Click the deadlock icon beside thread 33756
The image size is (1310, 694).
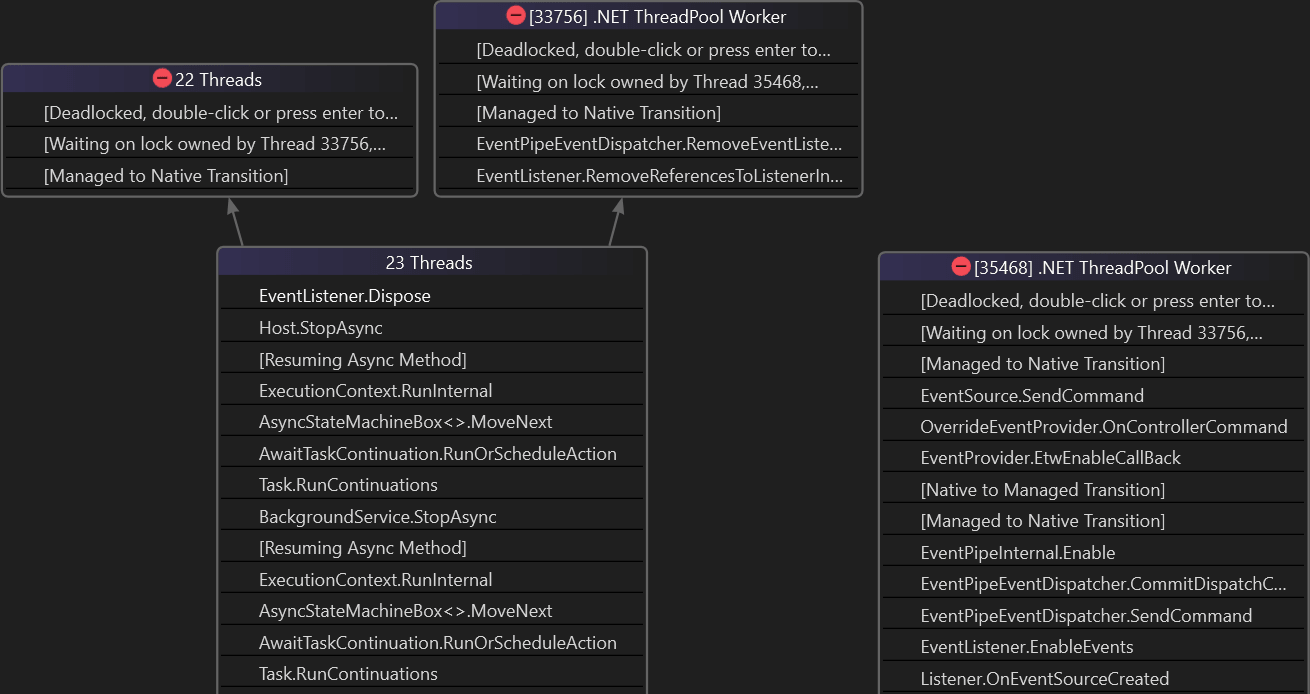pos(516,16)
